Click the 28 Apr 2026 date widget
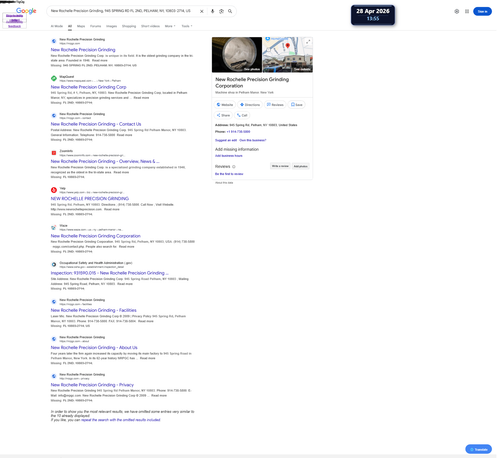 [373, 15]
